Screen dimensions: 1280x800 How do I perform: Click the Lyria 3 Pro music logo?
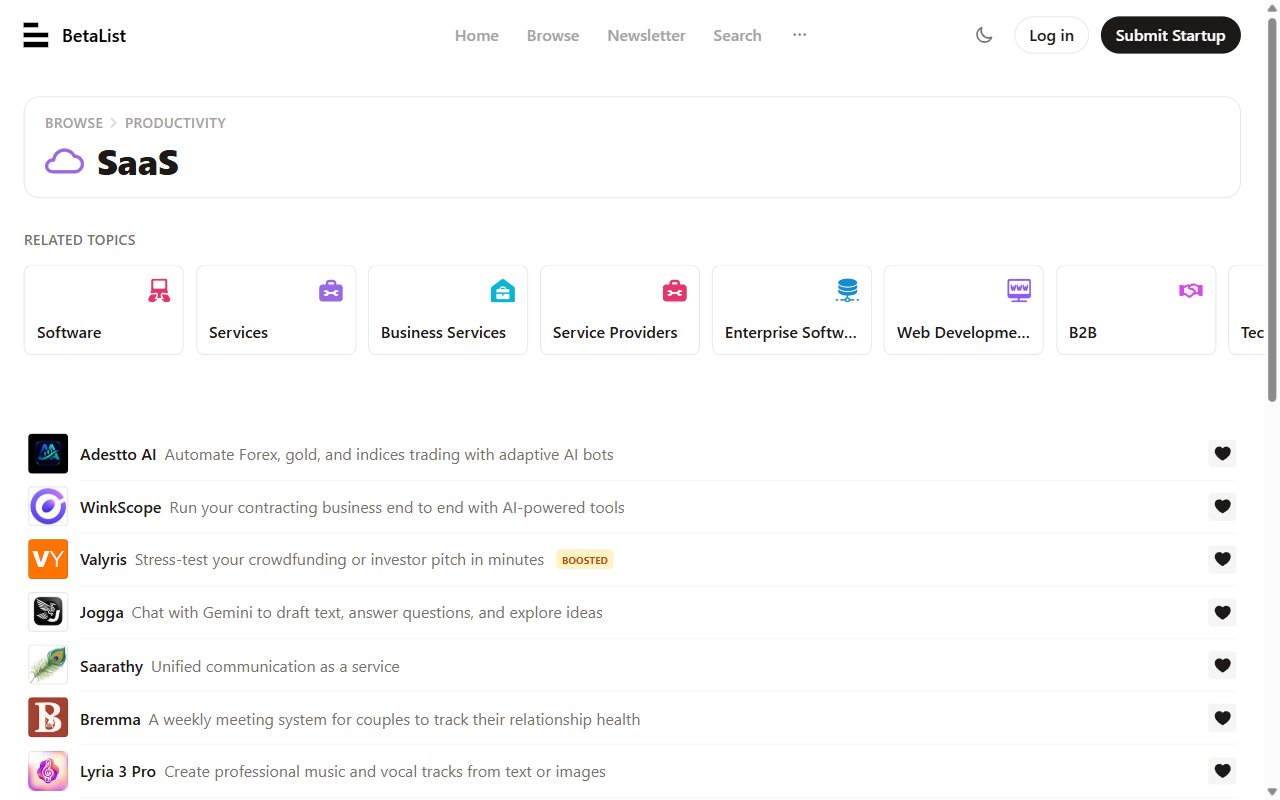point(48,771)
